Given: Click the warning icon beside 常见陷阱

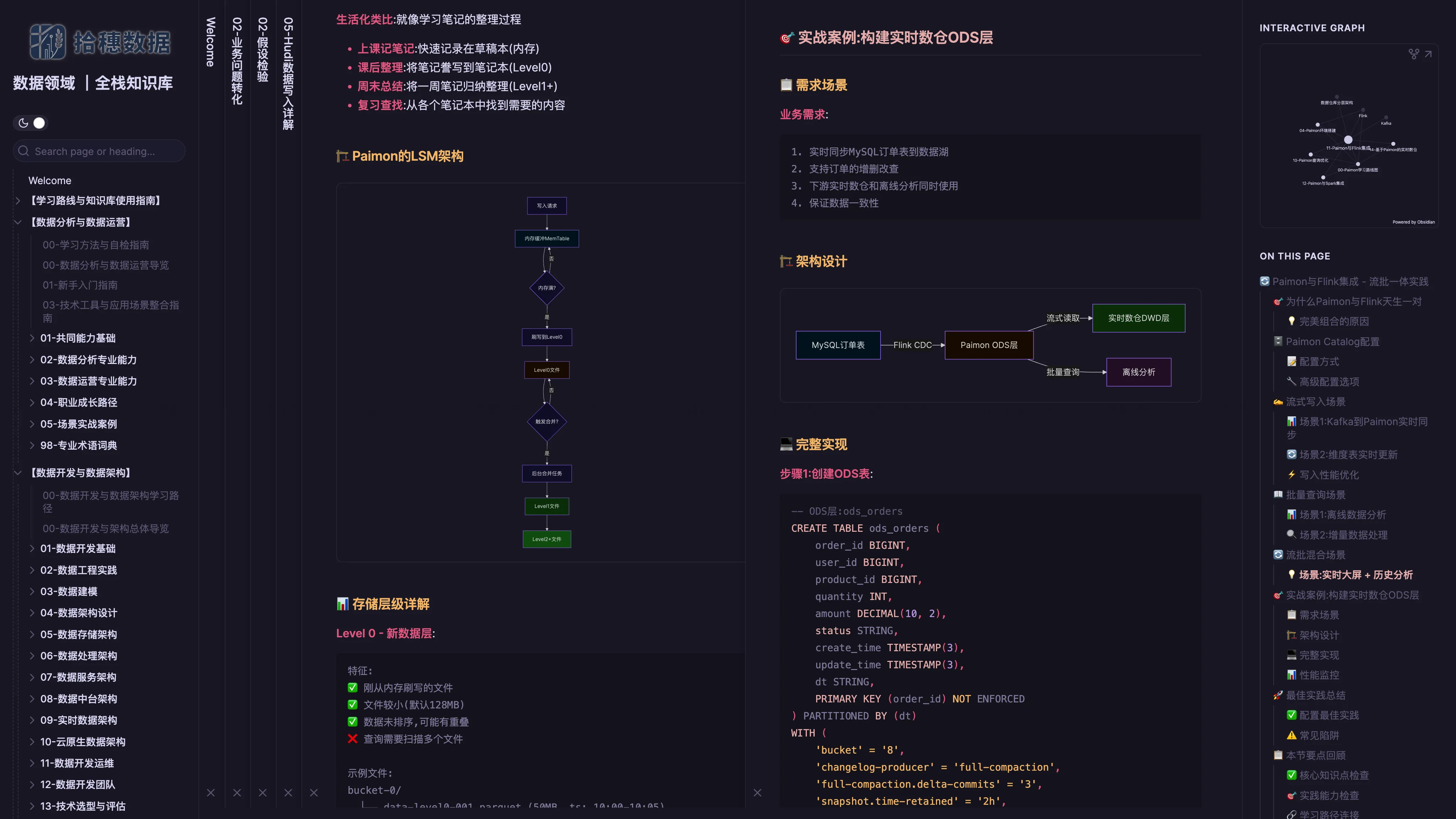Looking at the screenshot, I should (1292, 735).
